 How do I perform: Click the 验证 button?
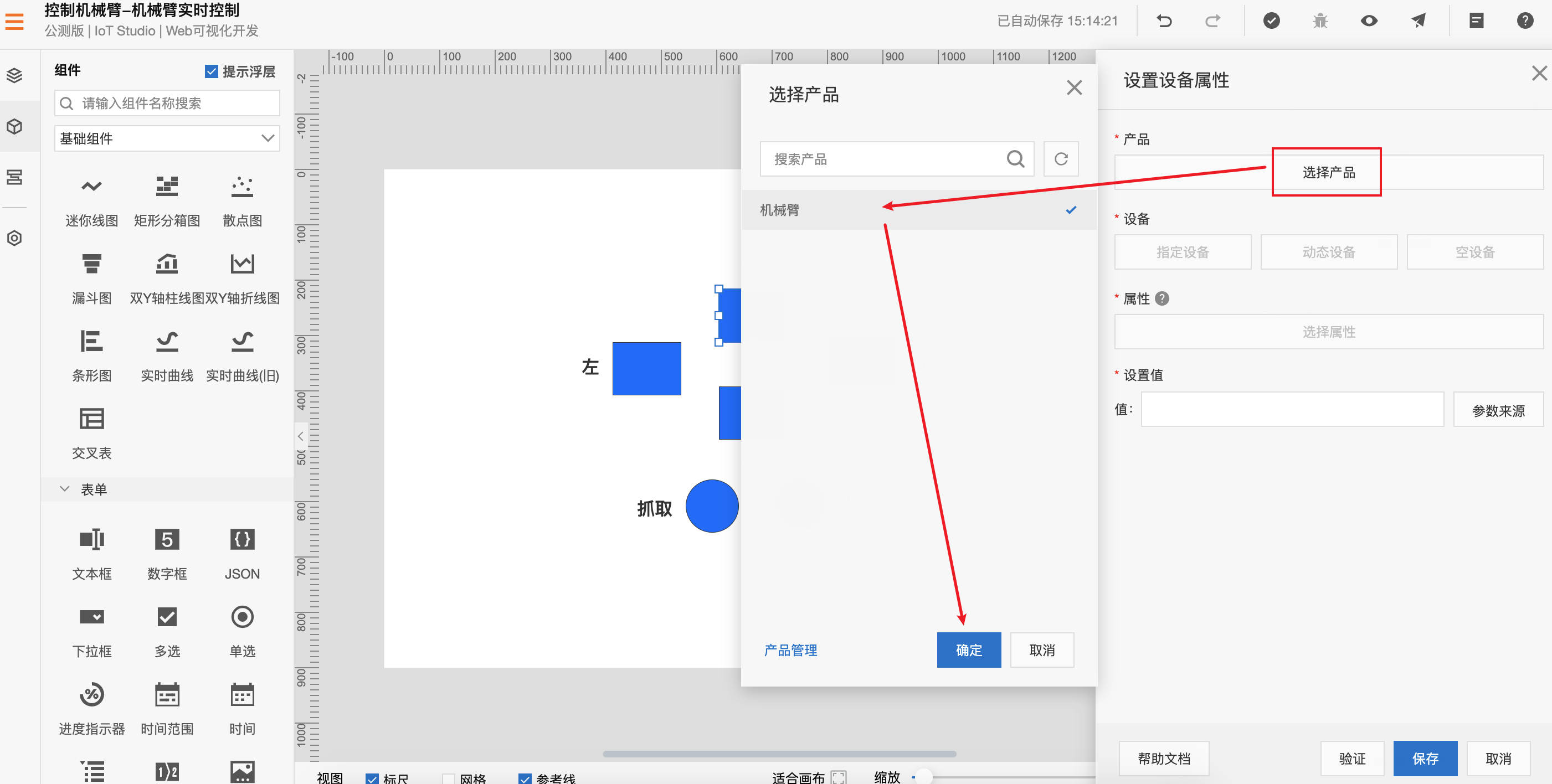click(x=1352, y=759)
